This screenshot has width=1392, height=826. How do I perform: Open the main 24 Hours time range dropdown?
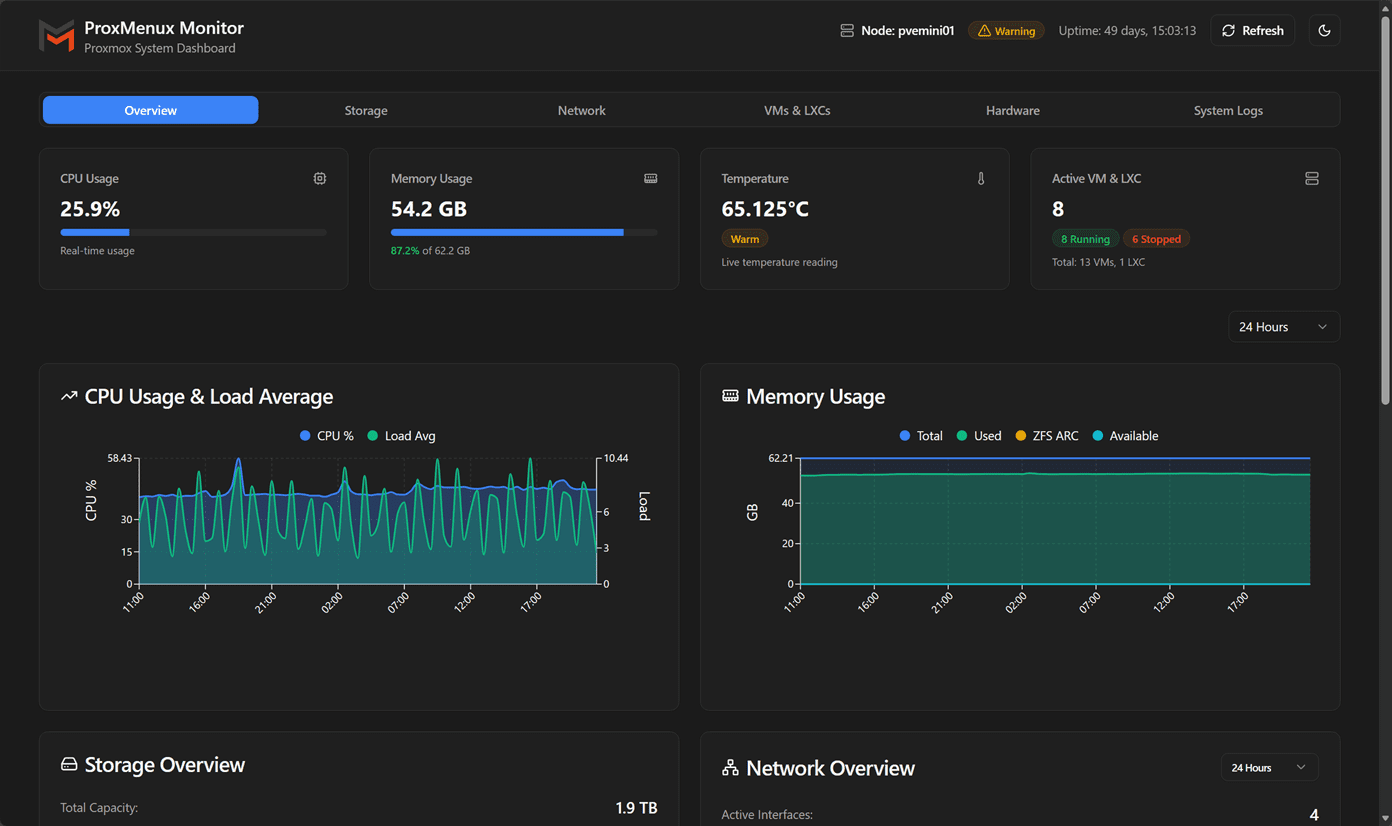(x=1283, y=326)
